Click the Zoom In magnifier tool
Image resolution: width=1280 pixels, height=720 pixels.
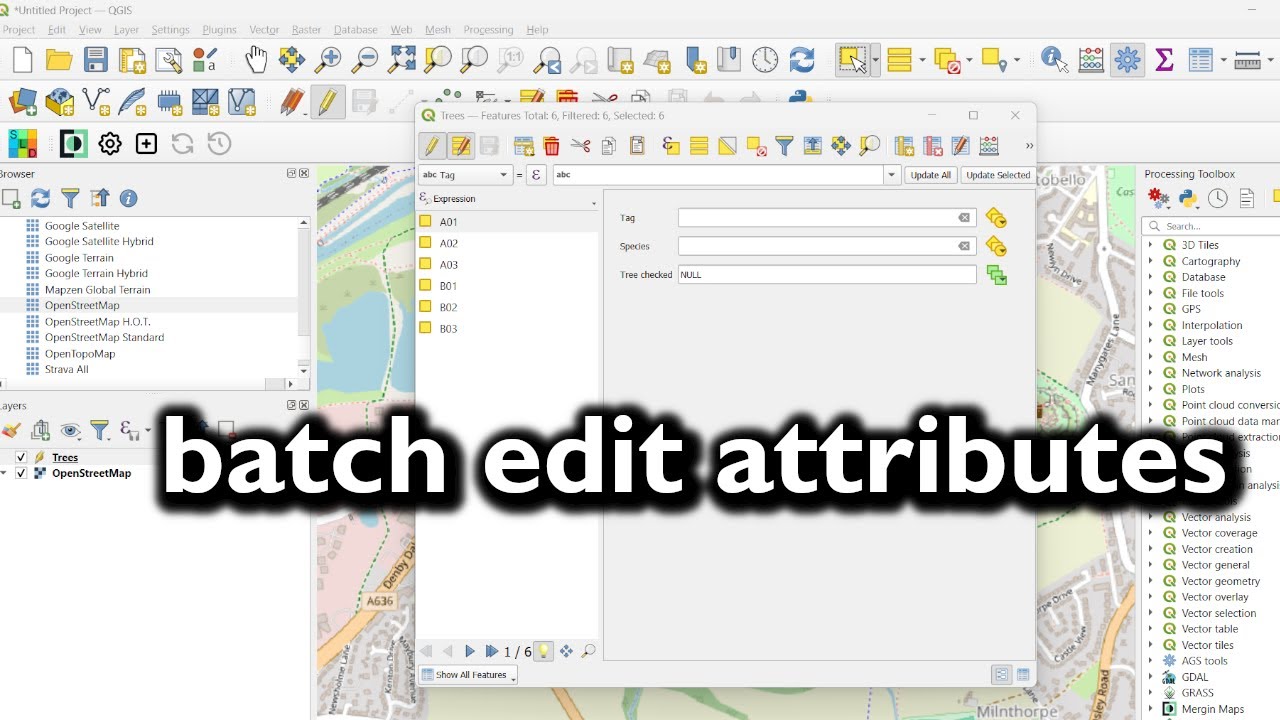tap(329, 60)
